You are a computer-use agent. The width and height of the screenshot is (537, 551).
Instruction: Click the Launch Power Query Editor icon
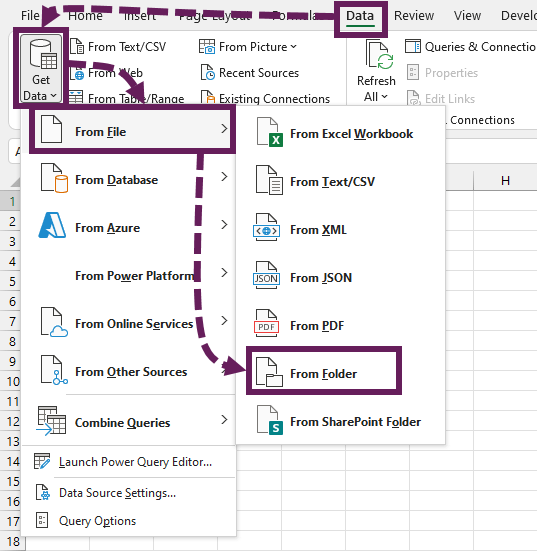(42, 461)
